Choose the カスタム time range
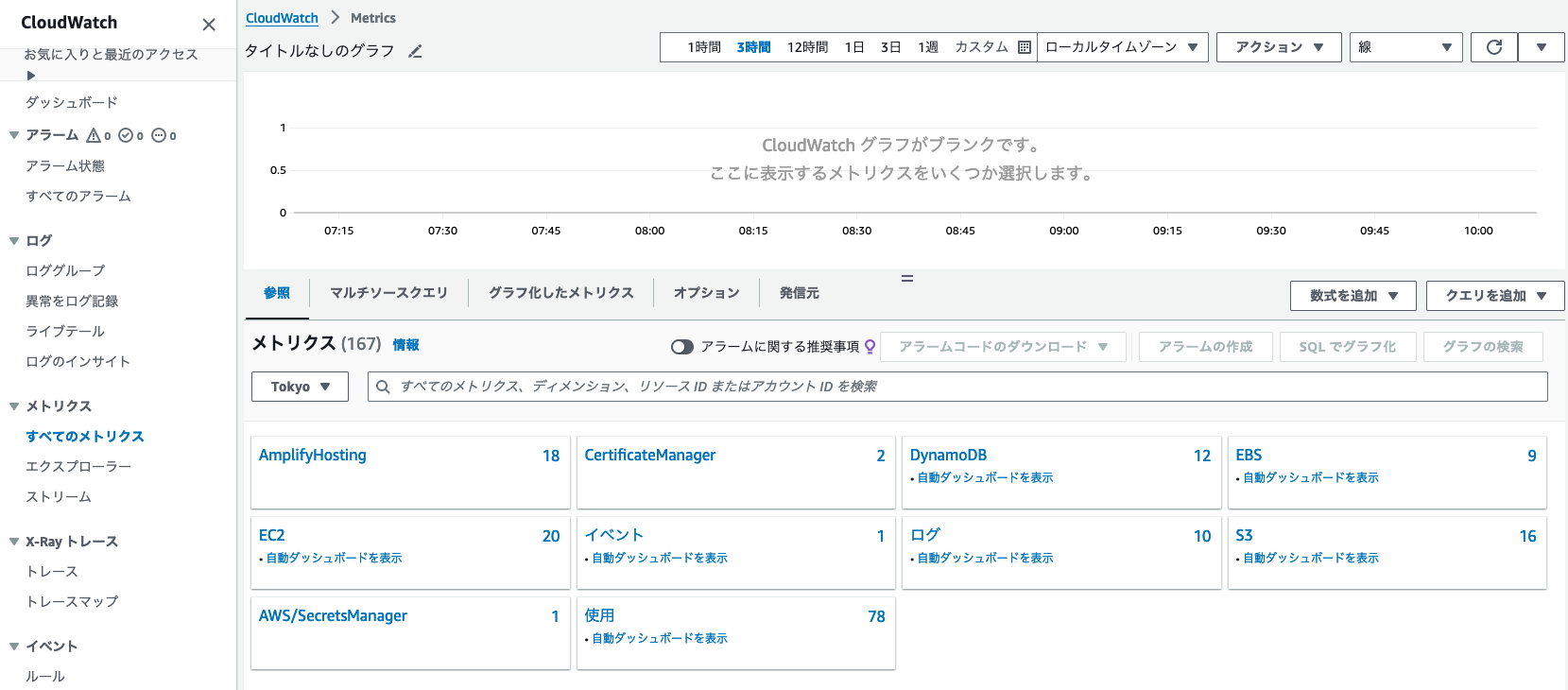 coord(981,47)
